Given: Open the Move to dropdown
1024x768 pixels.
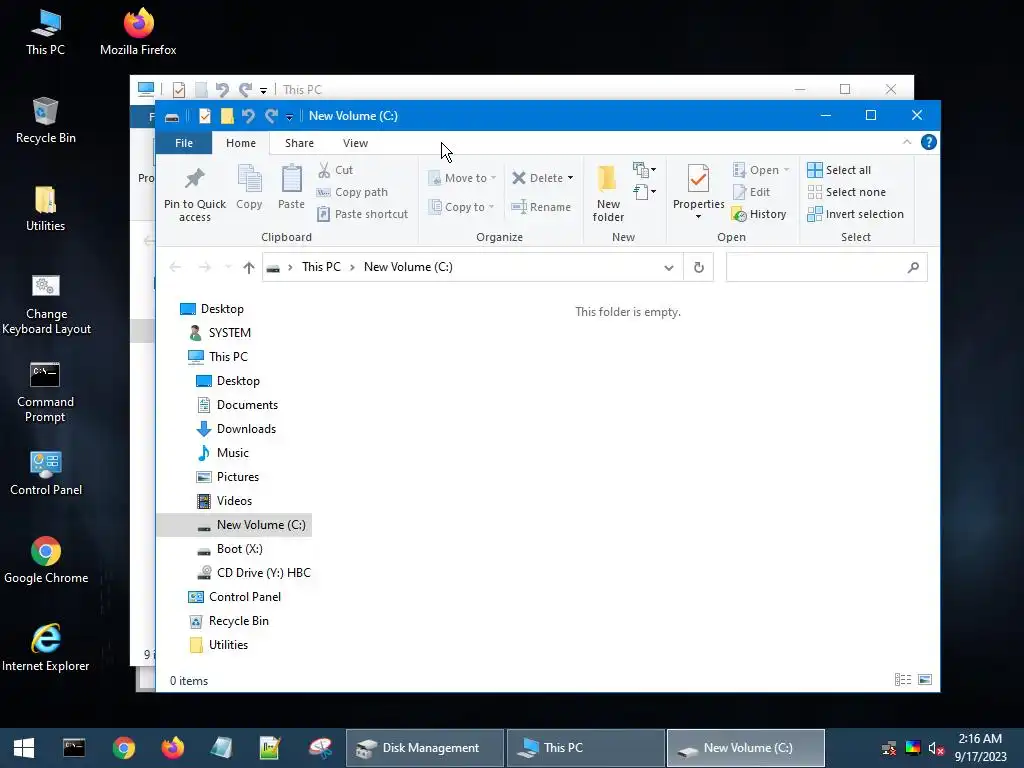Looking at the screenshot, I should [462, 178].
